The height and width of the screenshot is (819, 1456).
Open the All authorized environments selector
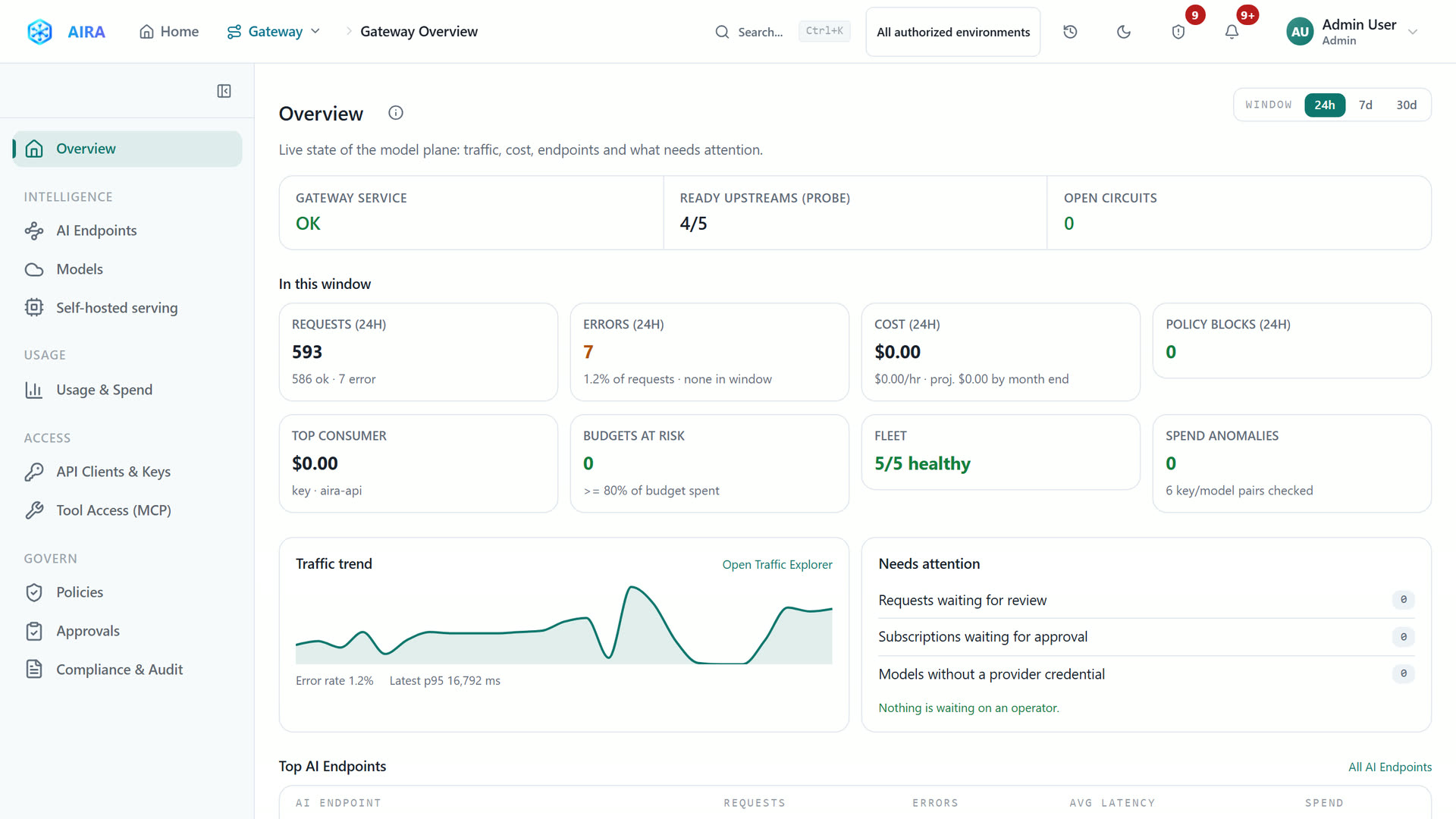(x=953, y=32)
